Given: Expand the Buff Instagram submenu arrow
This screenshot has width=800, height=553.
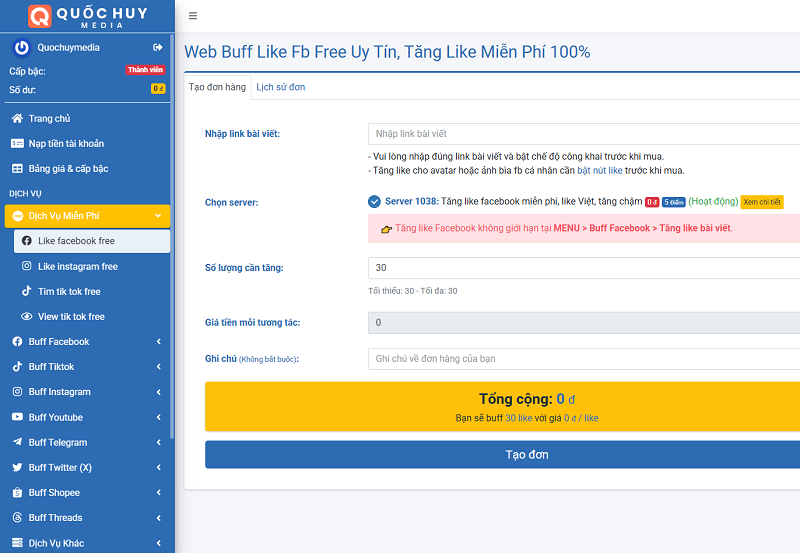Looking at the screenshot, I should (x=159, y=392).
